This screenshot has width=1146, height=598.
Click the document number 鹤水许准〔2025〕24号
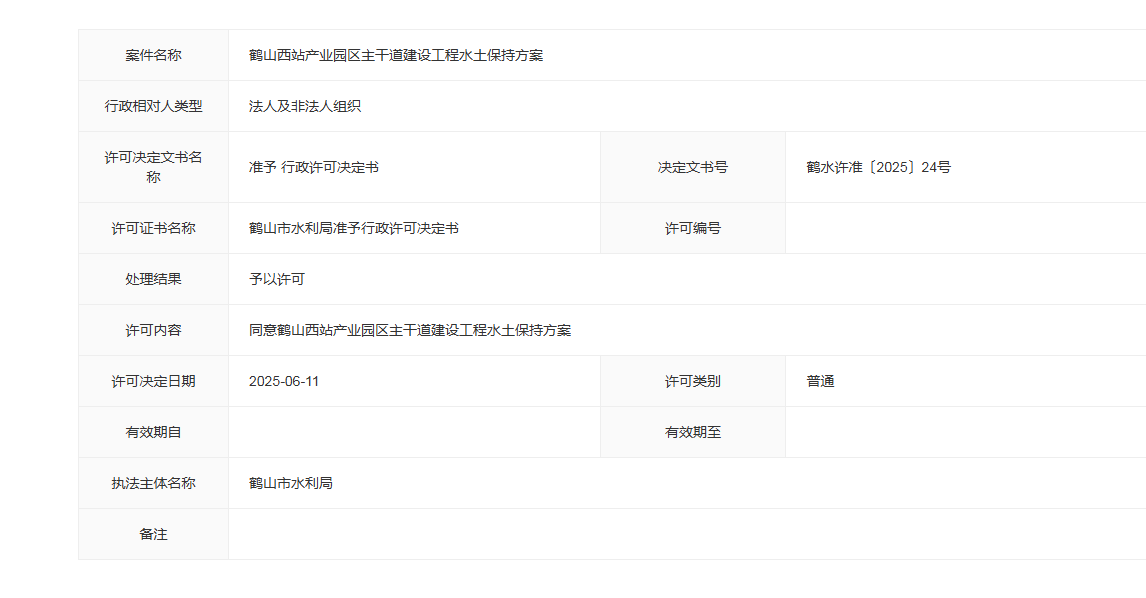click(869, 167)
